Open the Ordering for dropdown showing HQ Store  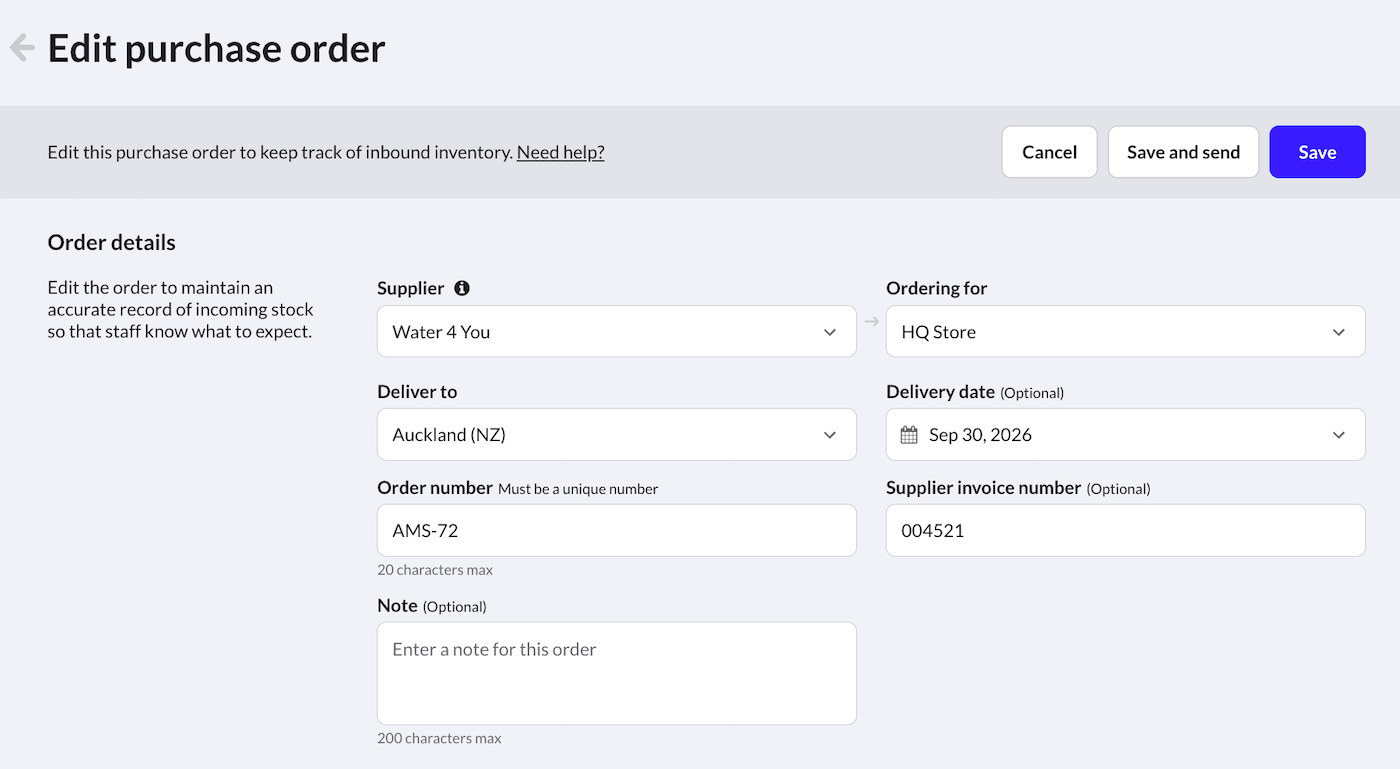(1126, 331)
